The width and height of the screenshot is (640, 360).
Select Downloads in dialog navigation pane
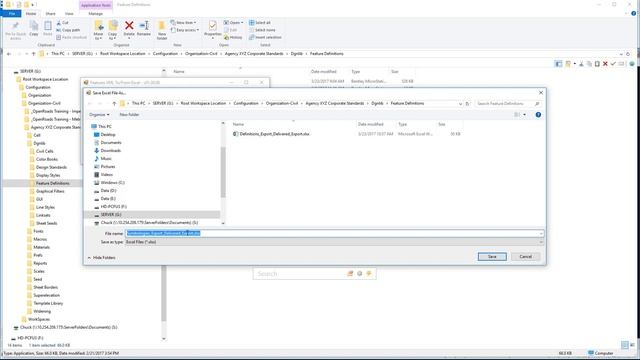pyautogui.click(x=111, y=151)
